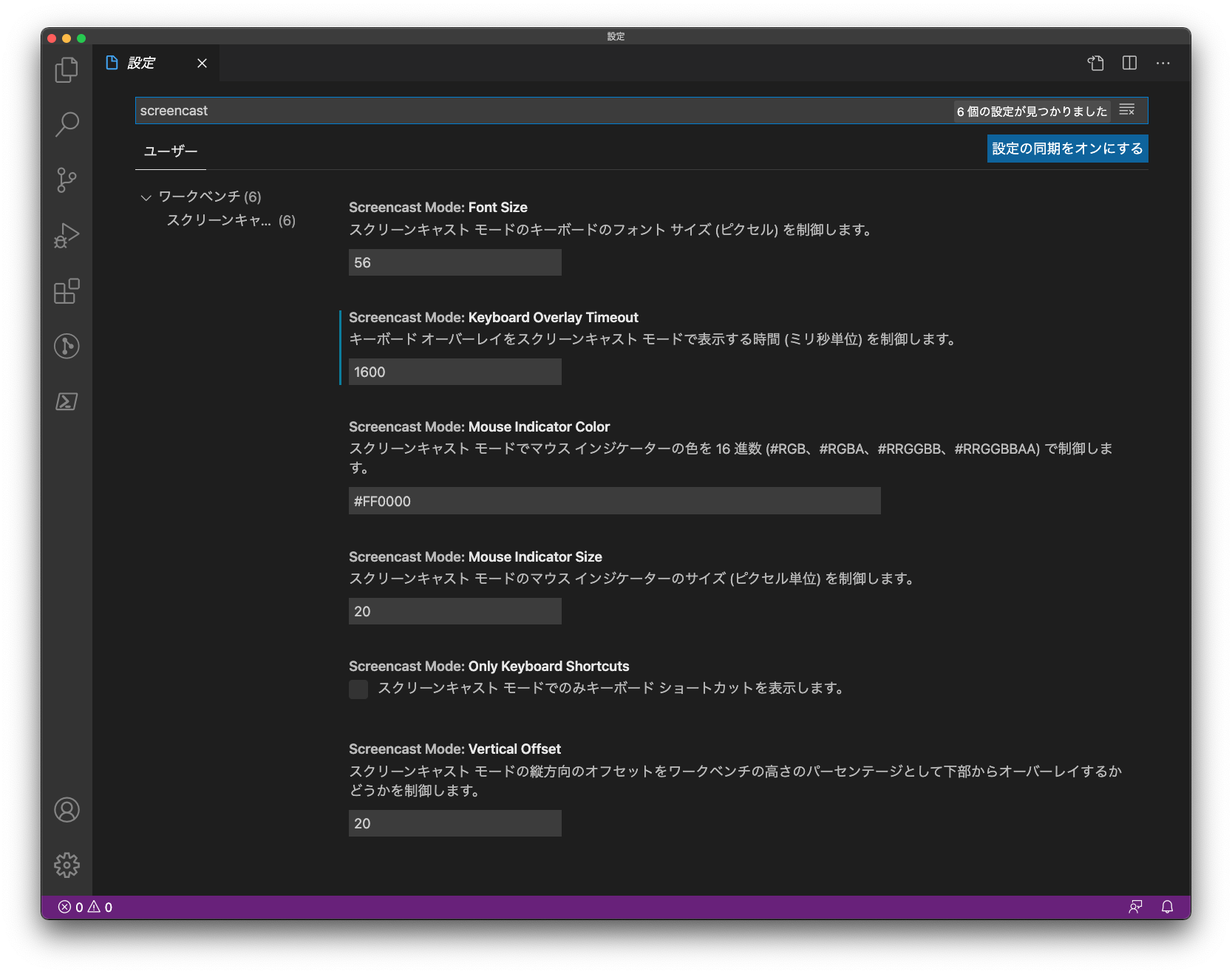The image size is (1232, 974).
Task: Open the Git Graph activity bar icon
Action: point(67,346)
